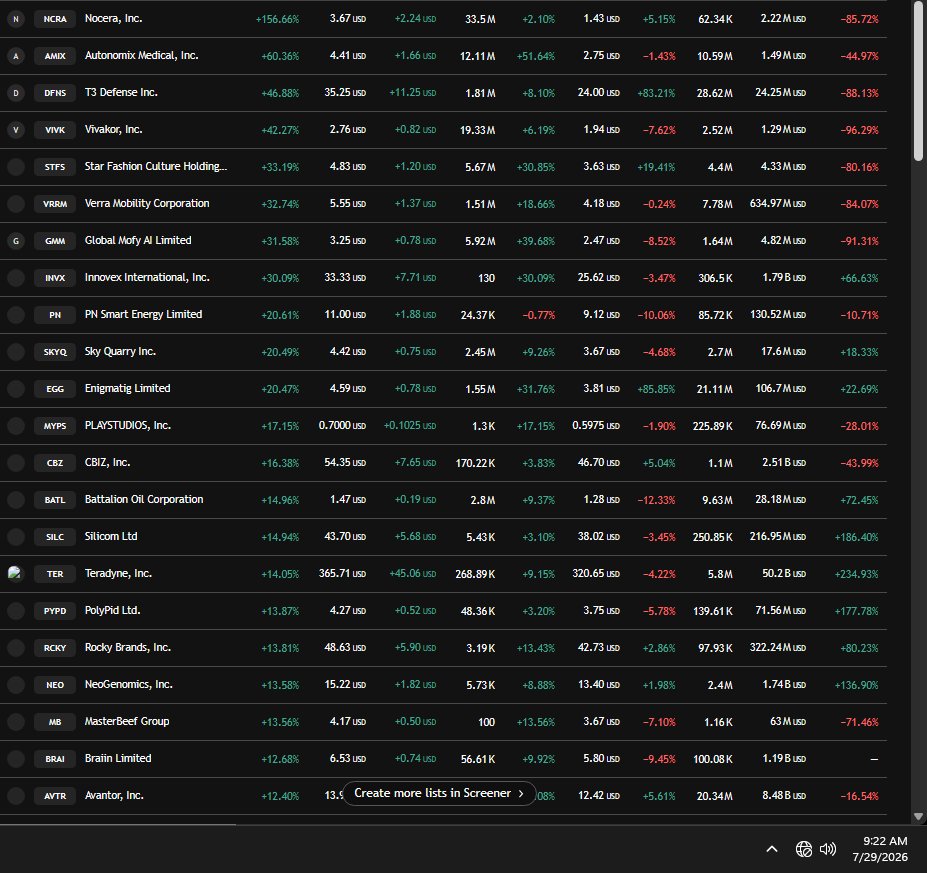Click the Teradyne company logo icon
The image size is (927, 873).
pyautogui.click(x=16, y=574)
